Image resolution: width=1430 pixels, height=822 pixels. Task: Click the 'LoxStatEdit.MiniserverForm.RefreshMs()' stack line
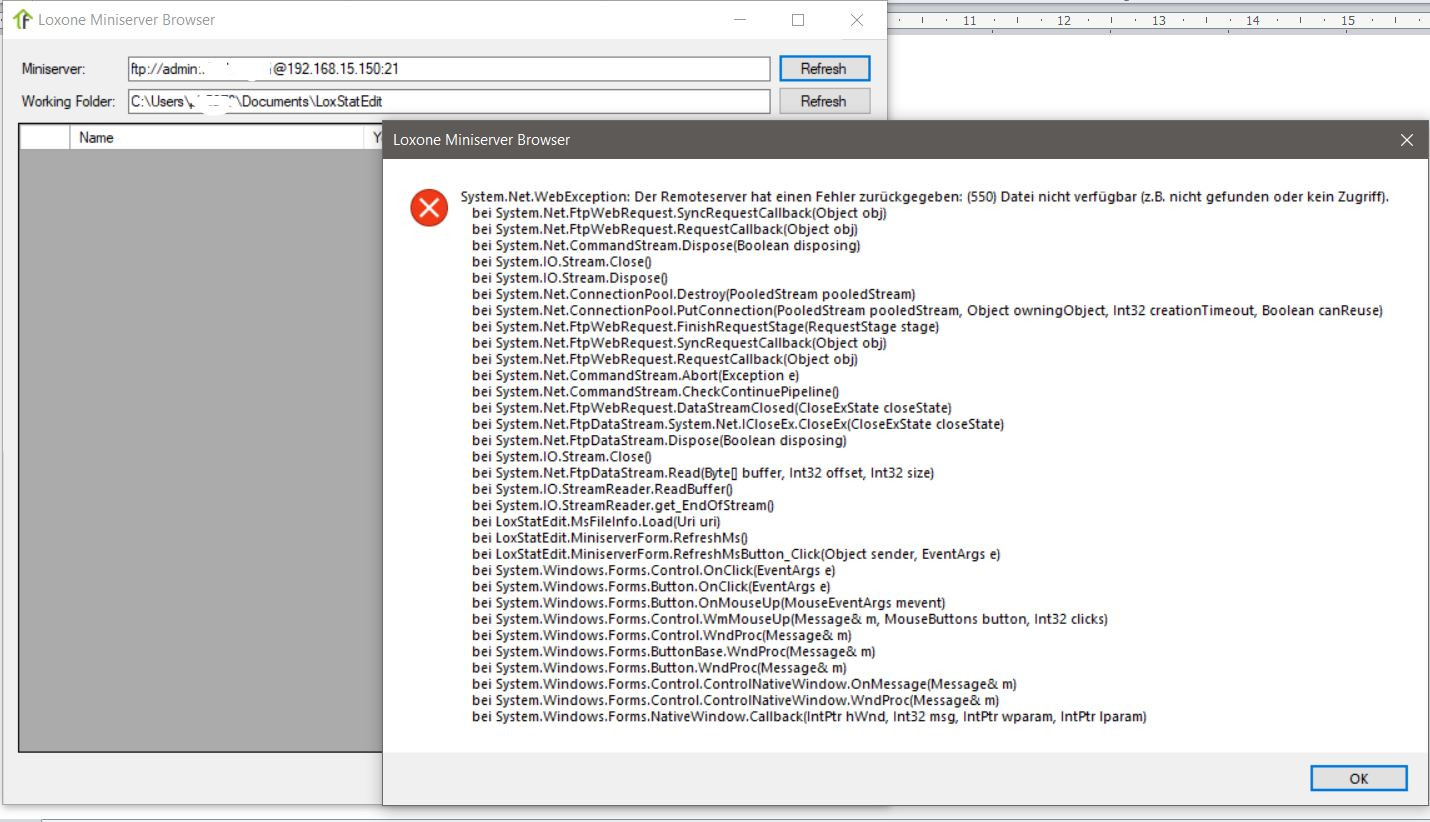point(610,538)
